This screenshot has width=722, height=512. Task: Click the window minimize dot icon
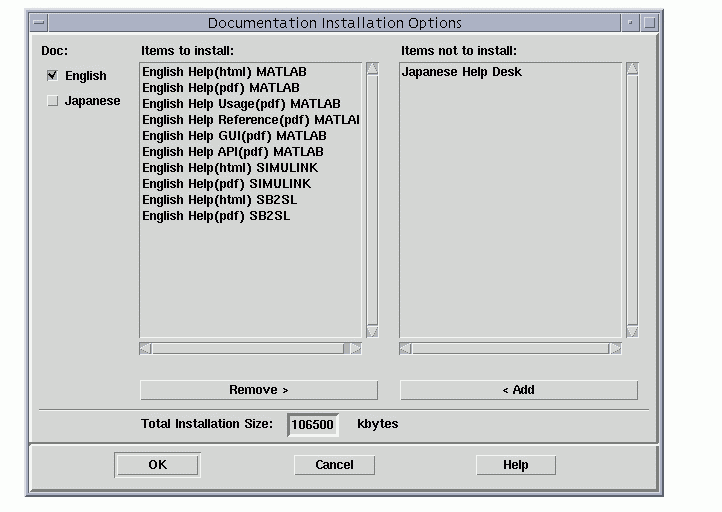point(630,23)
